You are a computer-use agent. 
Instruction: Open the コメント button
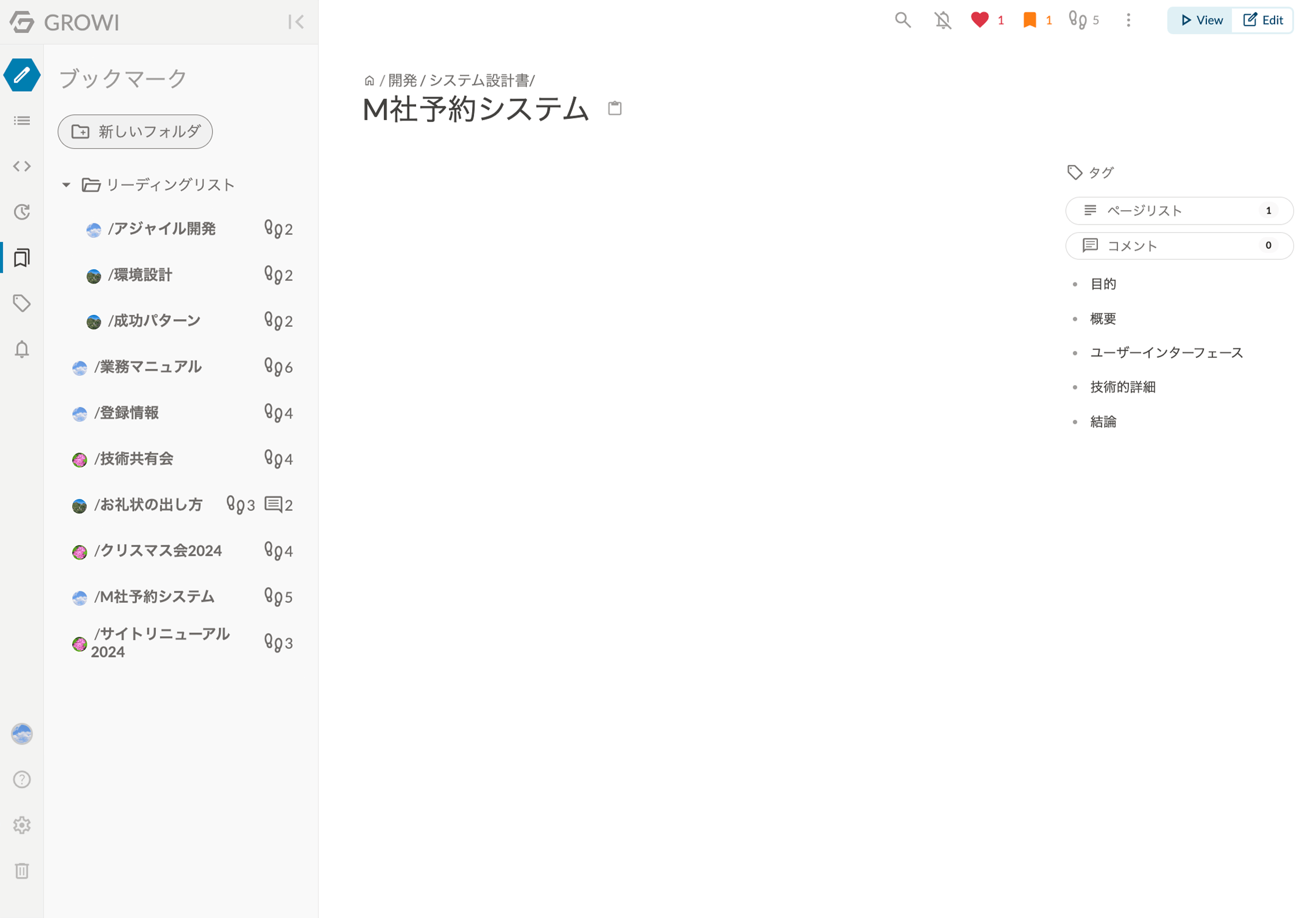point(1179,246)
